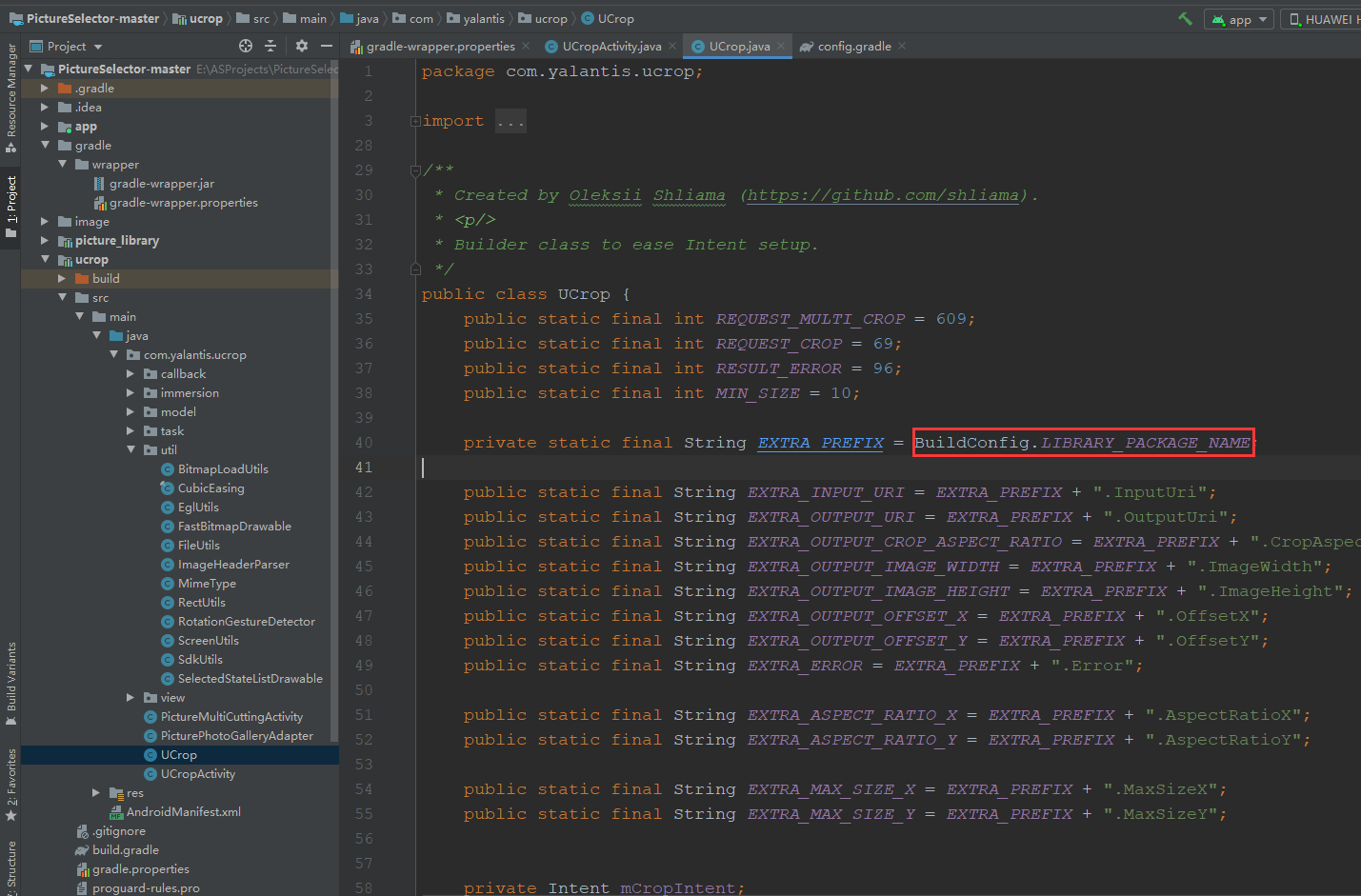
Task: Open the github.com/shliama link in comment
Action: tap(883, 195)
